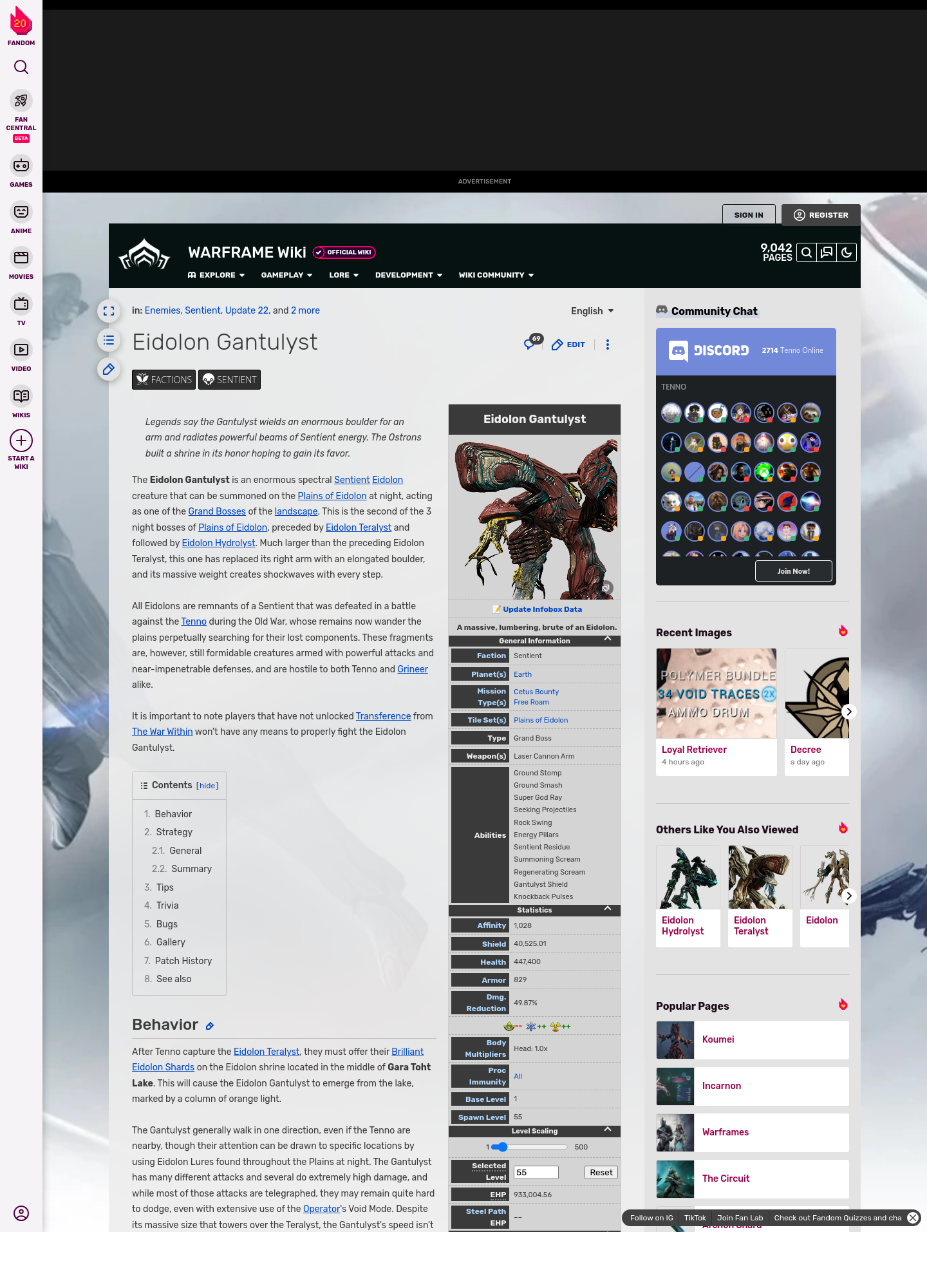The height and width of the screenshot is (1288, 927).
Task: Click the Fandom search magnifier icon
Action: click(21, 68)
